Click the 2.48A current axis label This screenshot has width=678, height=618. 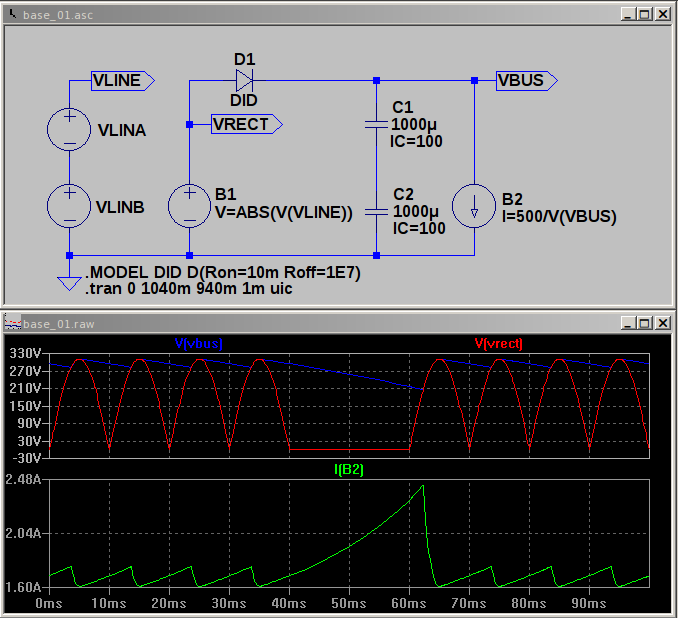(x=23, y=479)
